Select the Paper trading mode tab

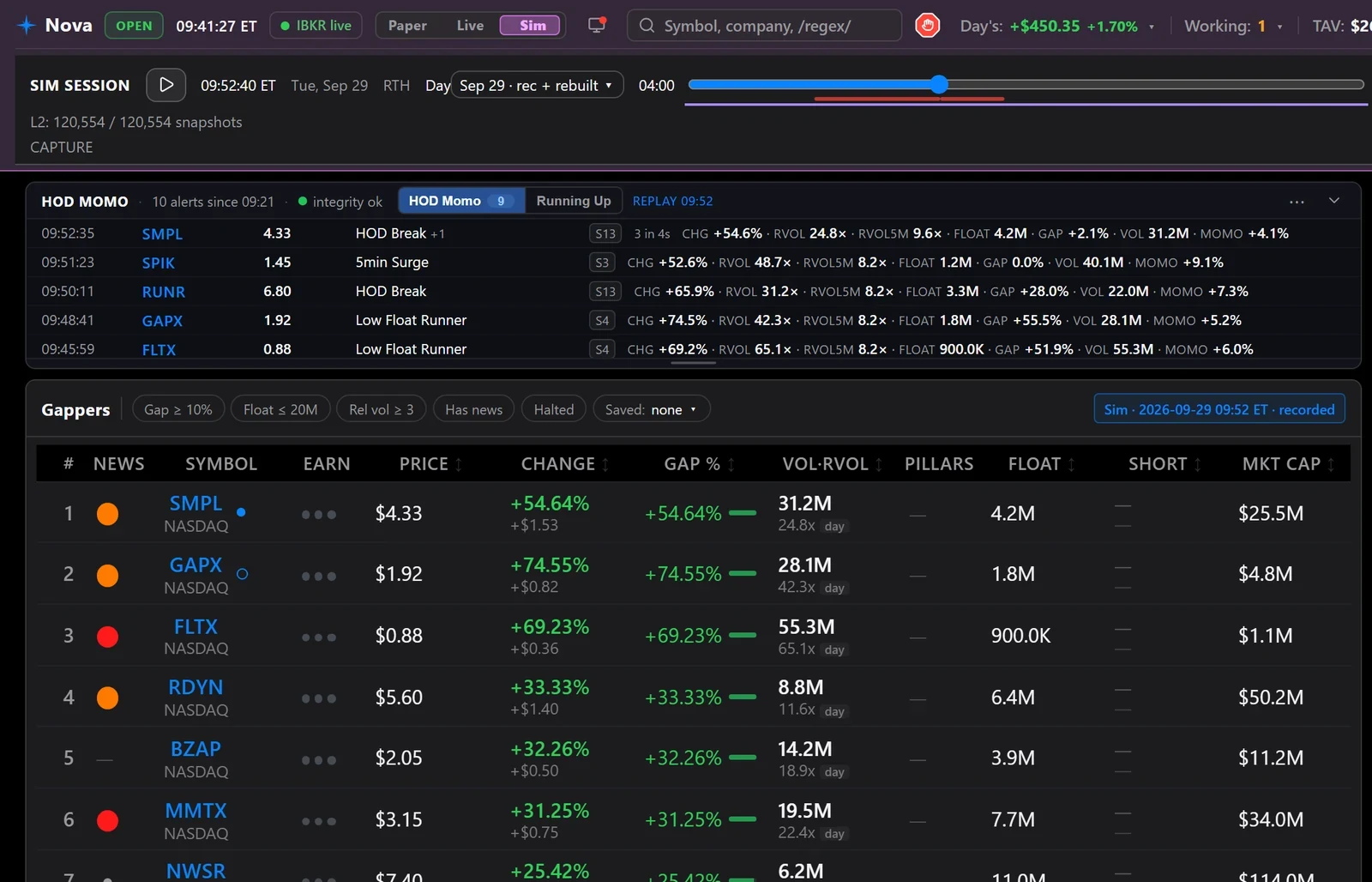point(407,26)
